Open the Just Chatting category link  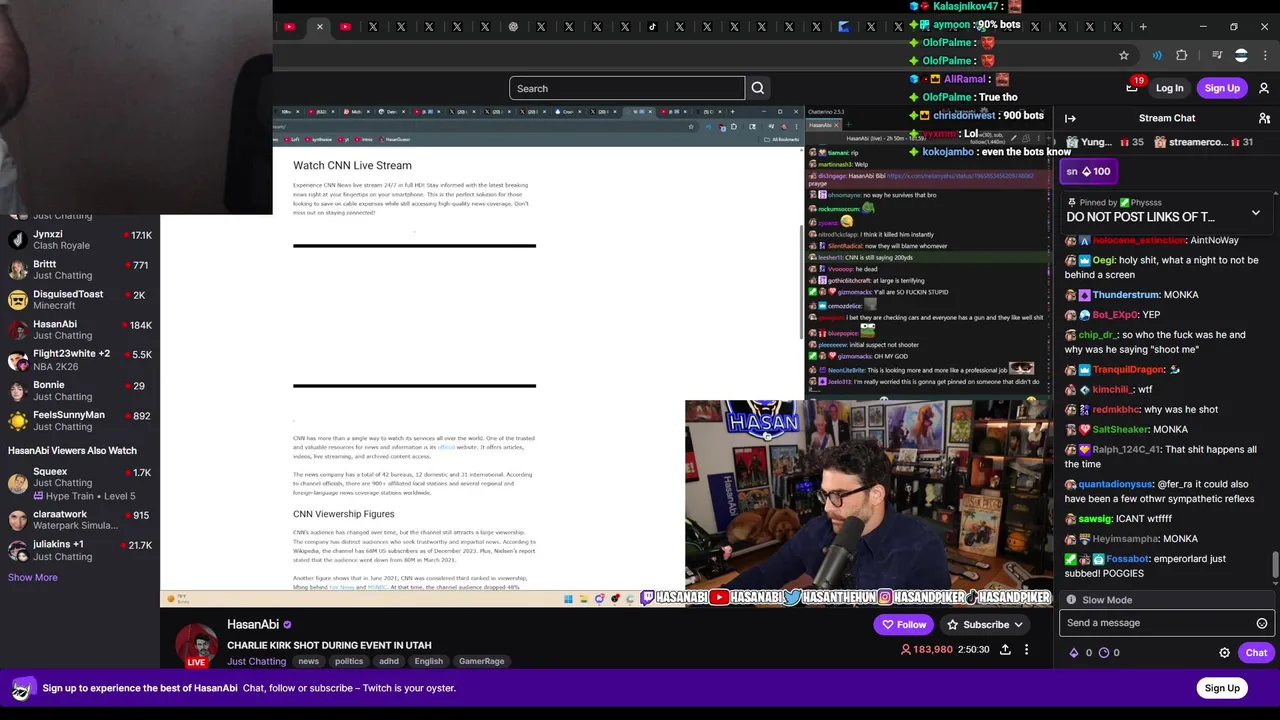pyautogui.click(x=256, y=661)
